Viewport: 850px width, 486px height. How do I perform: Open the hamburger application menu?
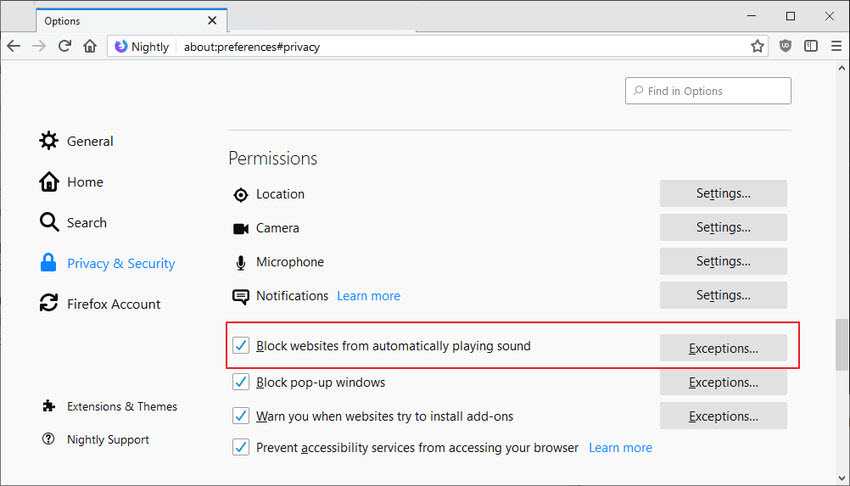click(836, 46)
